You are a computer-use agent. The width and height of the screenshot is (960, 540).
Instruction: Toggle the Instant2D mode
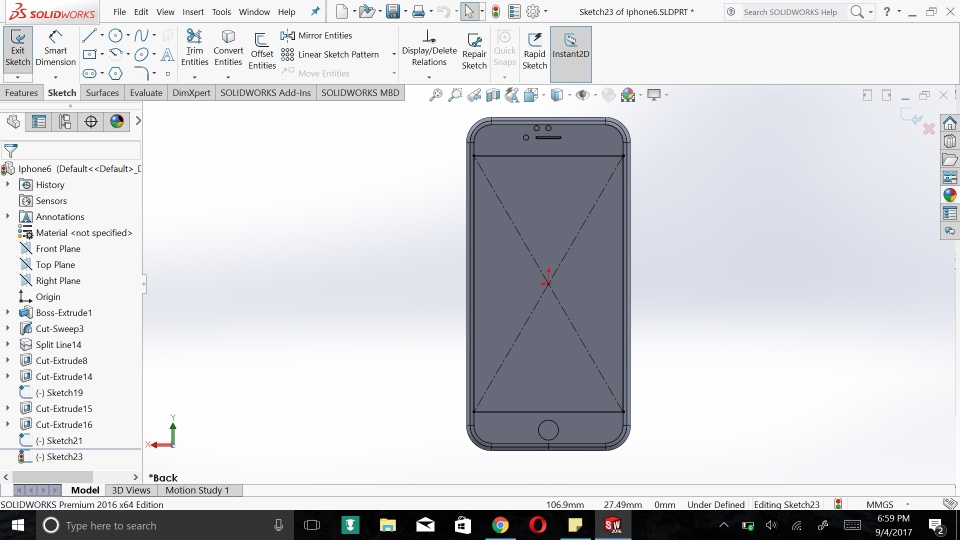pos(571,54)
